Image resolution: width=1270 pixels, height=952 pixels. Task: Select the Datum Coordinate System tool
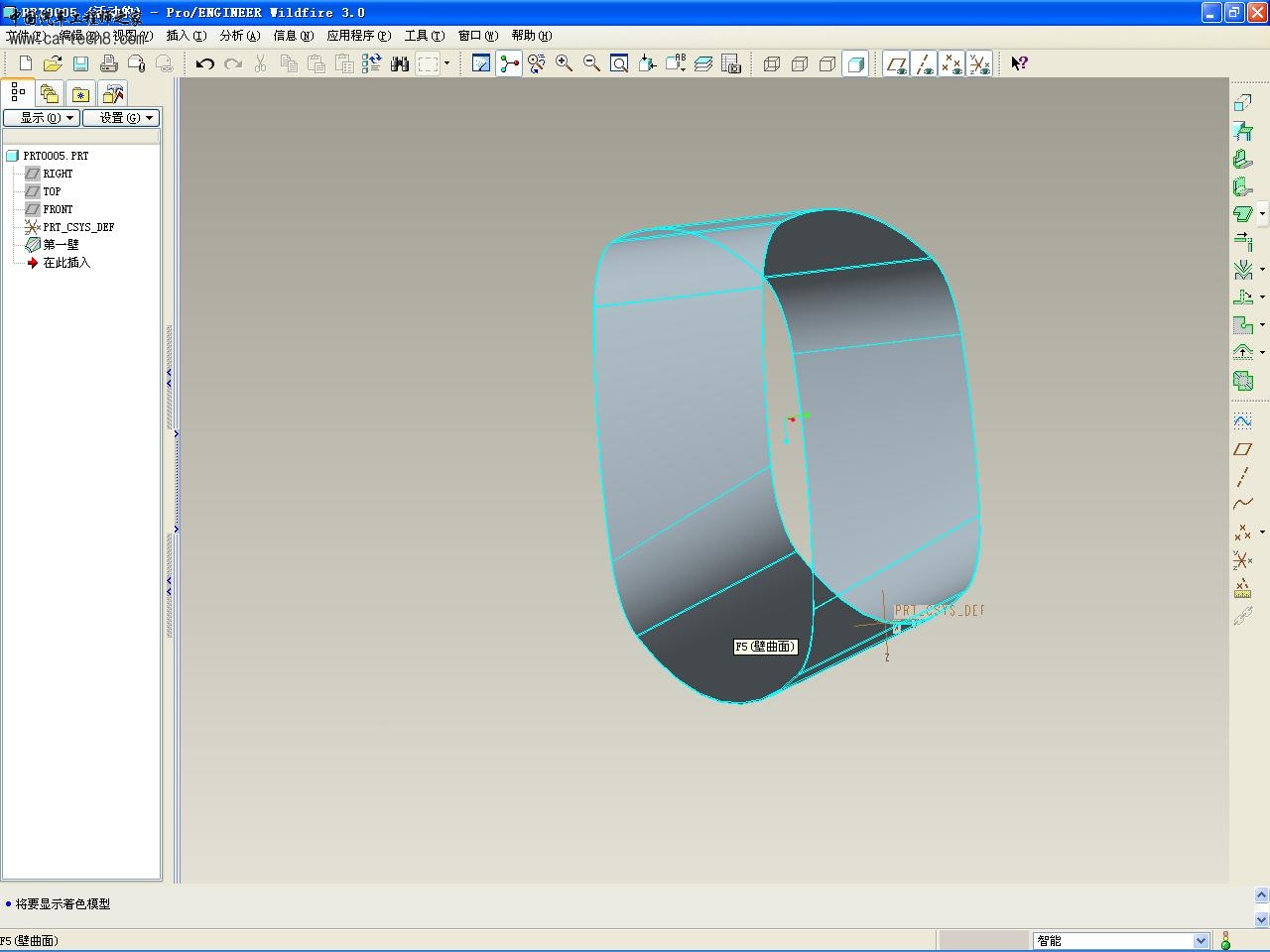tap(1242, 560)
